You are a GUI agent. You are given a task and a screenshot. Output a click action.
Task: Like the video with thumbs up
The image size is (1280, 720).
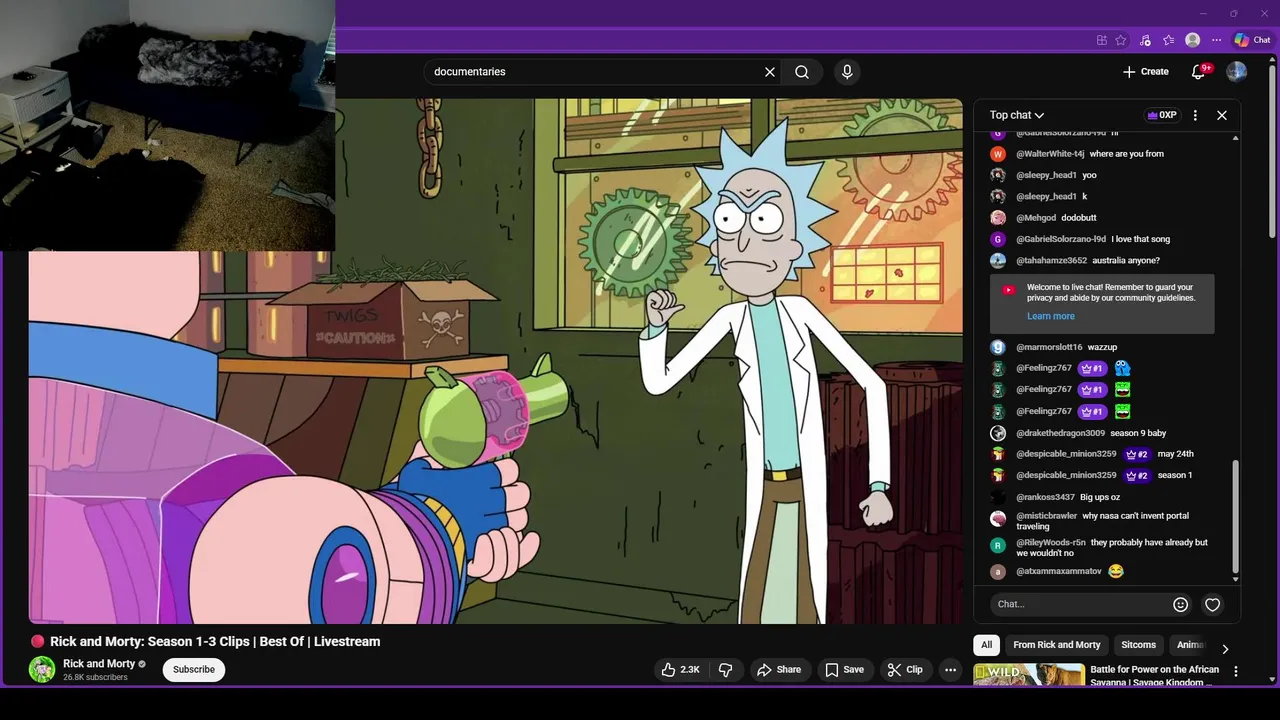[680, 670]
